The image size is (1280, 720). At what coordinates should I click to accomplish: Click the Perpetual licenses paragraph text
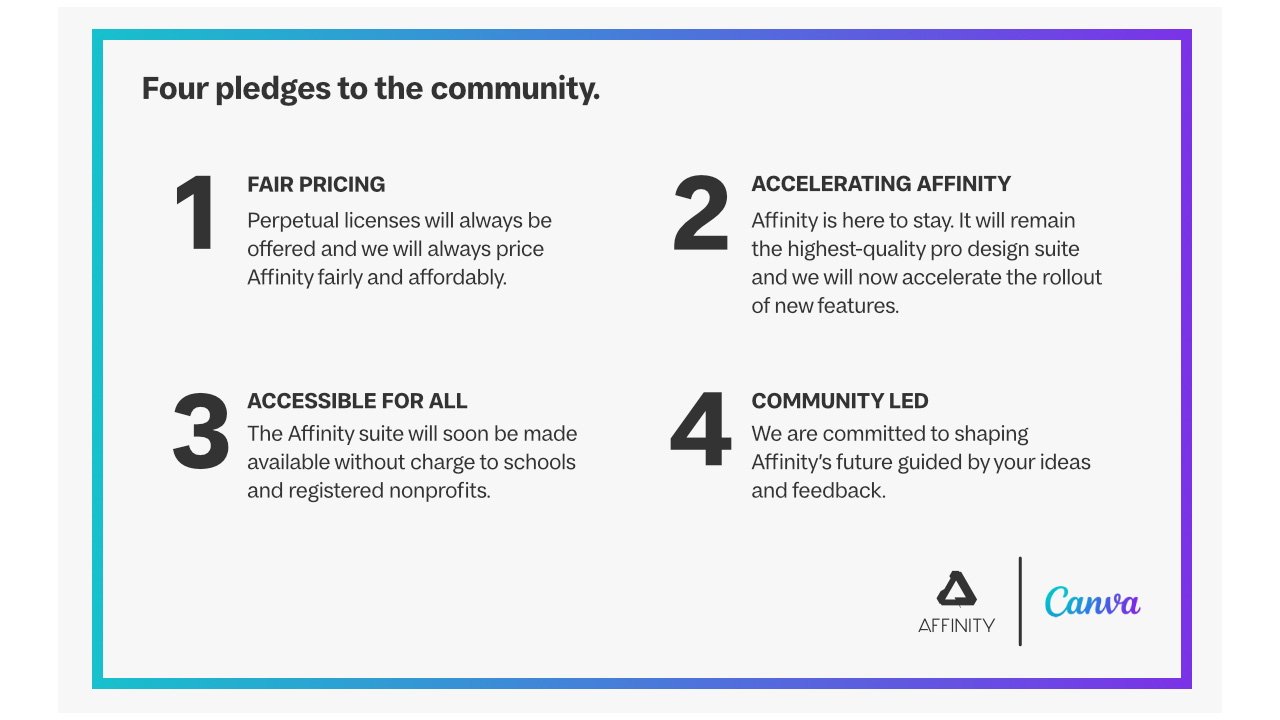(399, 249)
